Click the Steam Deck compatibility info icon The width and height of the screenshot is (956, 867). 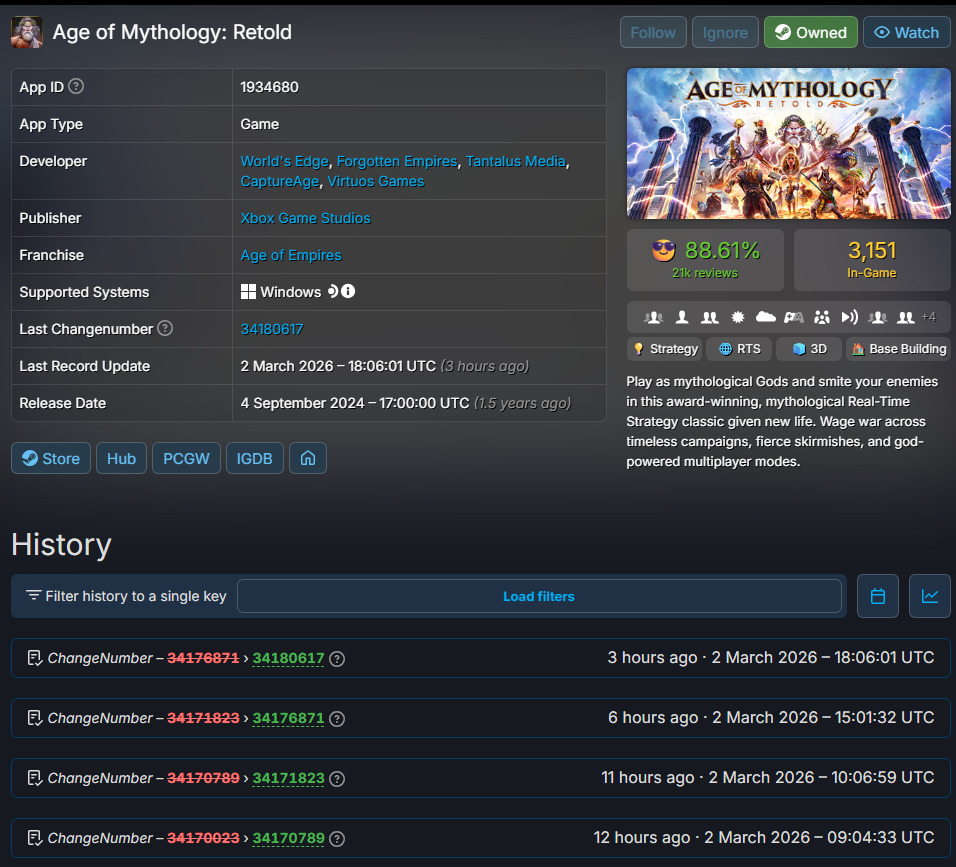click(348, 292)
